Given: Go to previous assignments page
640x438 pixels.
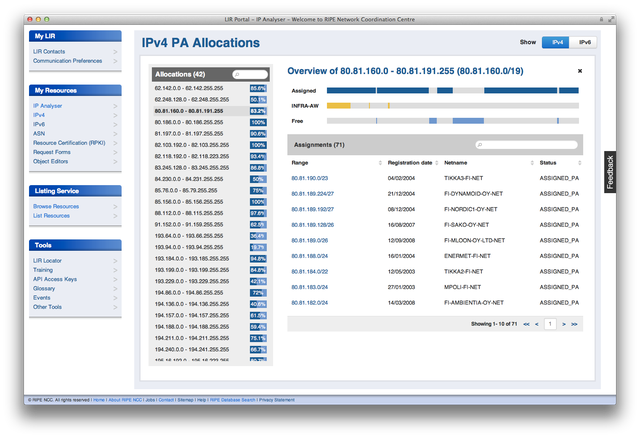Looking at the screenshot, I should pos(537,324).
